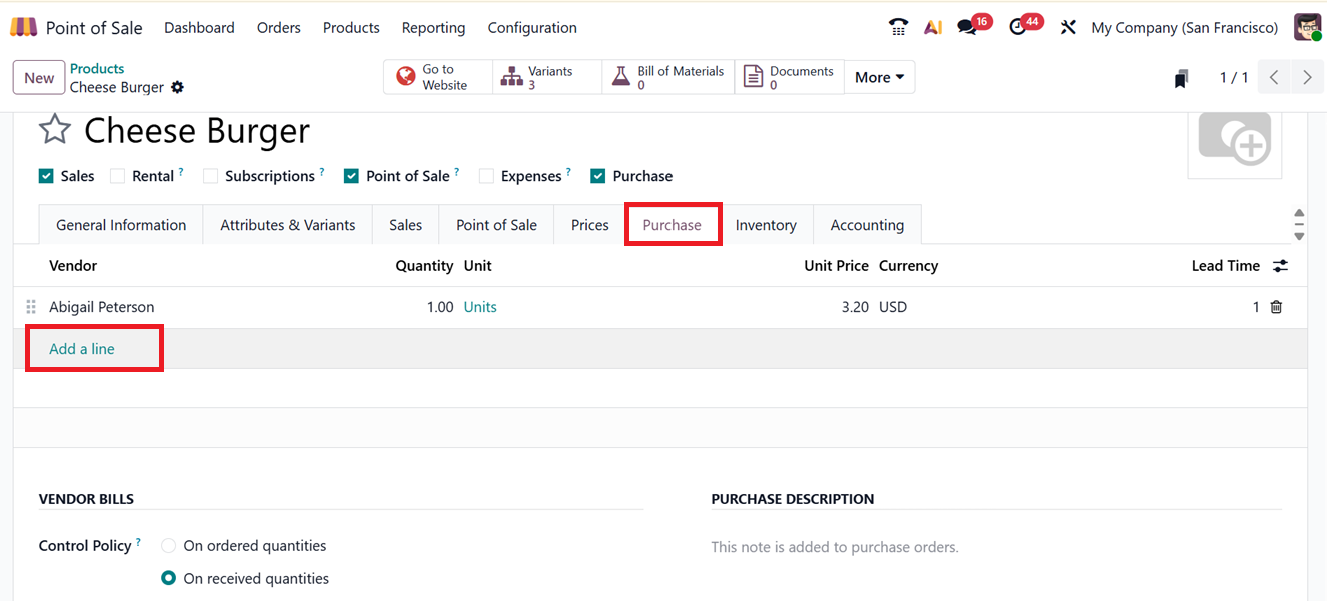Open the More dropdown in the button bar

(878, 77)
